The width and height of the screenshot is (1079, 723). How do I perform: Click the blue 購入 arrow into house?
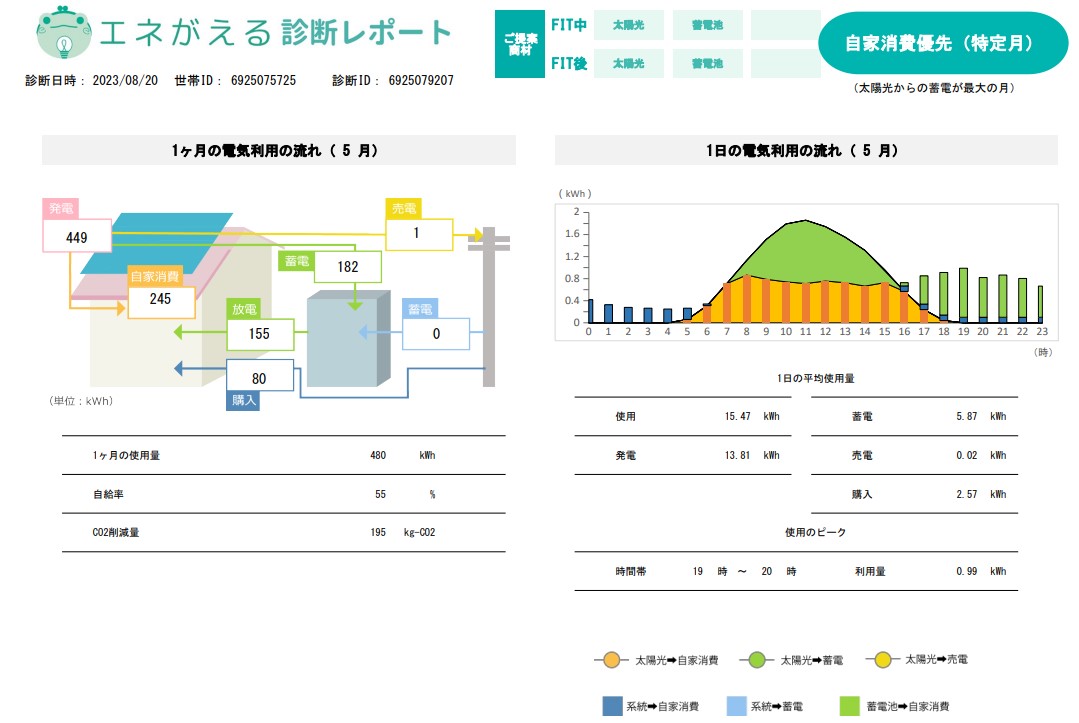tap(200, 369)
